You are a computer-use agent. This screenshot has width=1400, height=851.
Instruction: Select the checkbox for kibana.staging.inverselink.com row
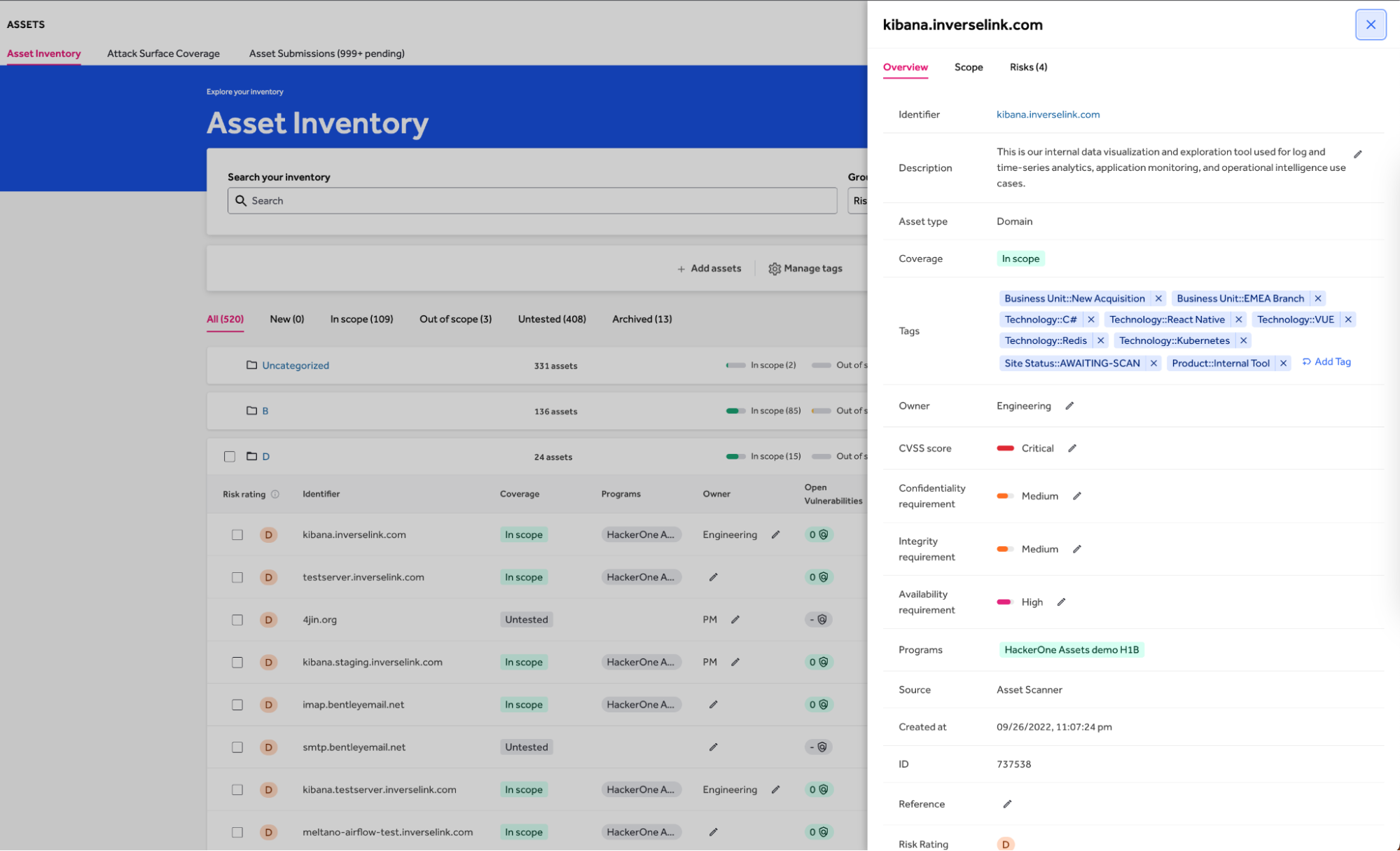[x=237, y=661]
